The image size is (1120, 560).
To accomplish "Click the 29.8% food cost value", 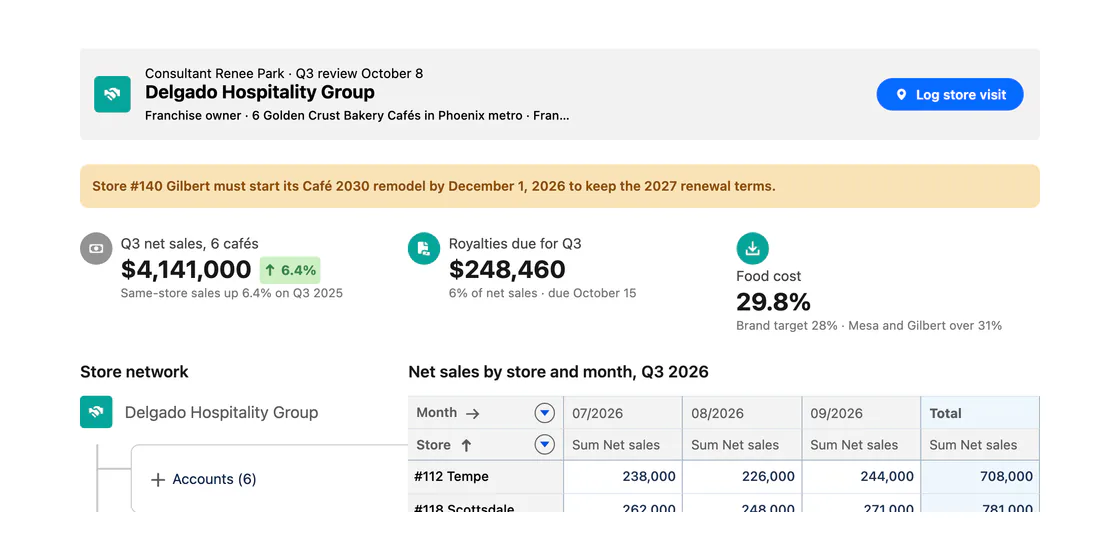I will tap(773, 302).
